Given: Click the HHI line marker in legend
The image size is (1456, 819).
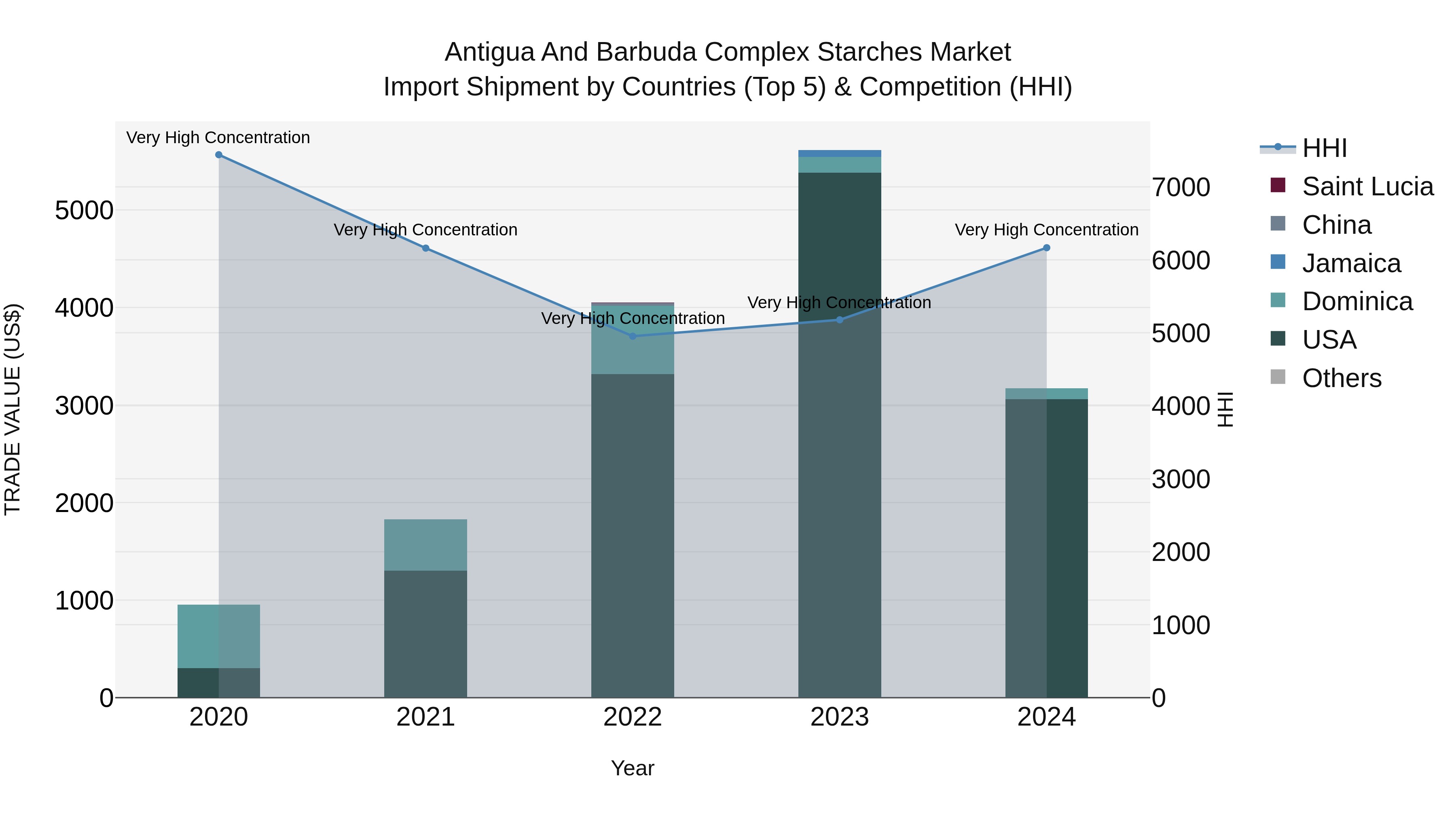Looking at the screenshot, I should pos(1278,147).
